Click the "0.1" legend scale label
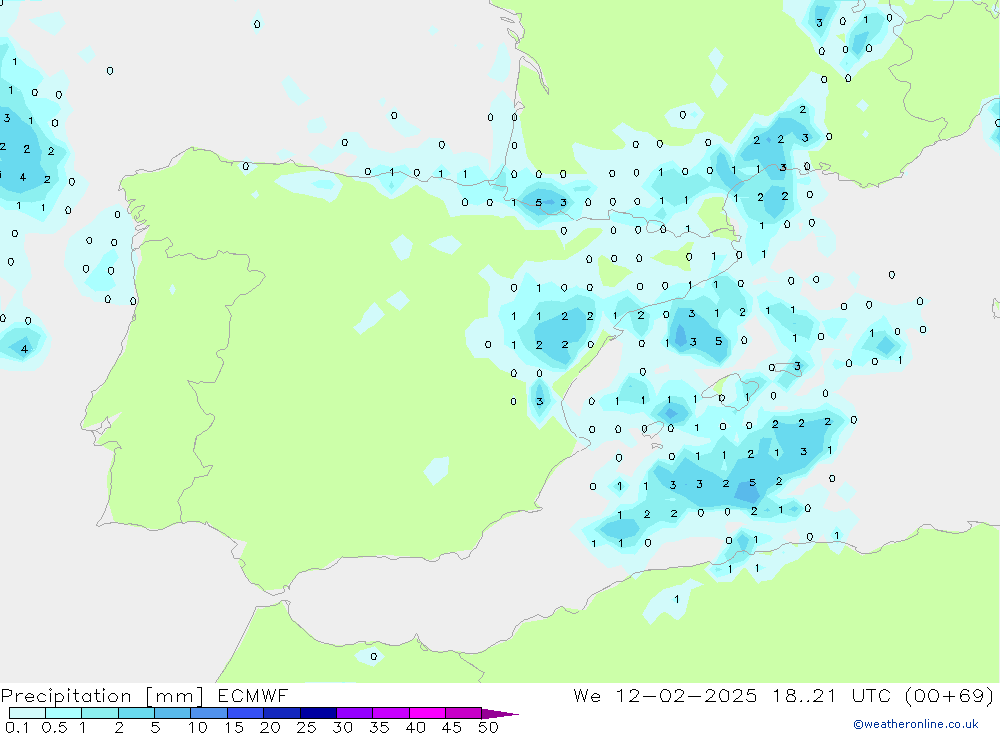Screen dimensions: 1000x733 (x=17, y=727)
